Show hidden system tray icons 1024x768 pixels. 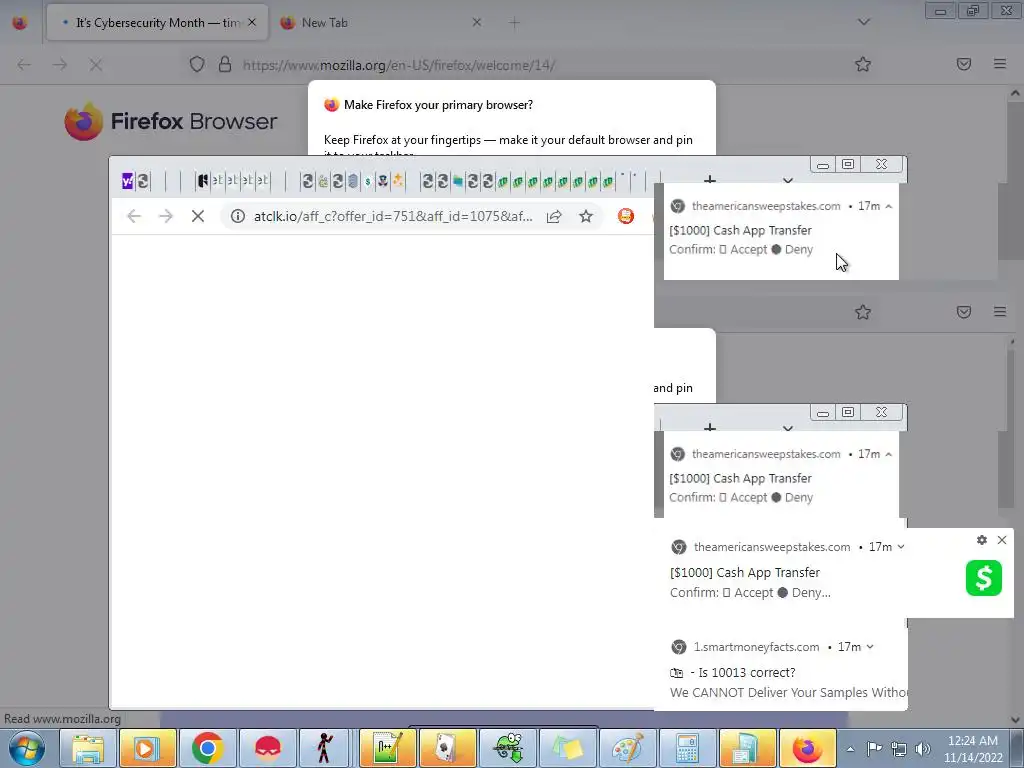point(850,749)
